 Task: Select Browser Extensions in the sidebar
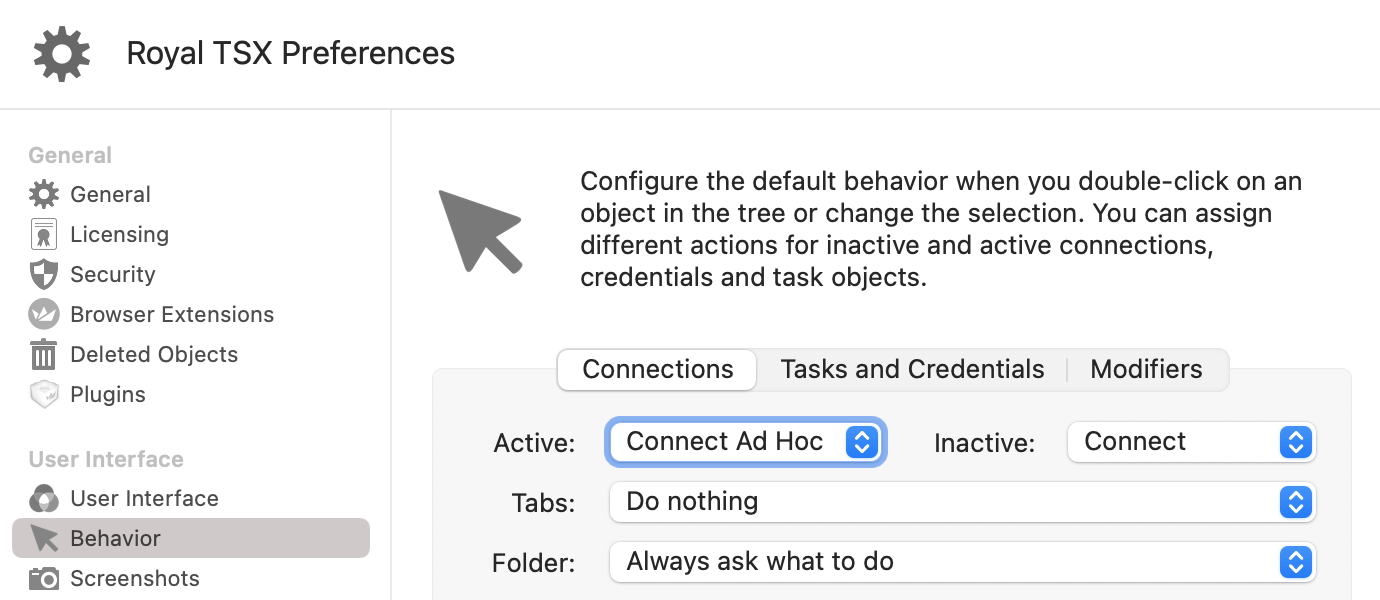pos(172,314)
